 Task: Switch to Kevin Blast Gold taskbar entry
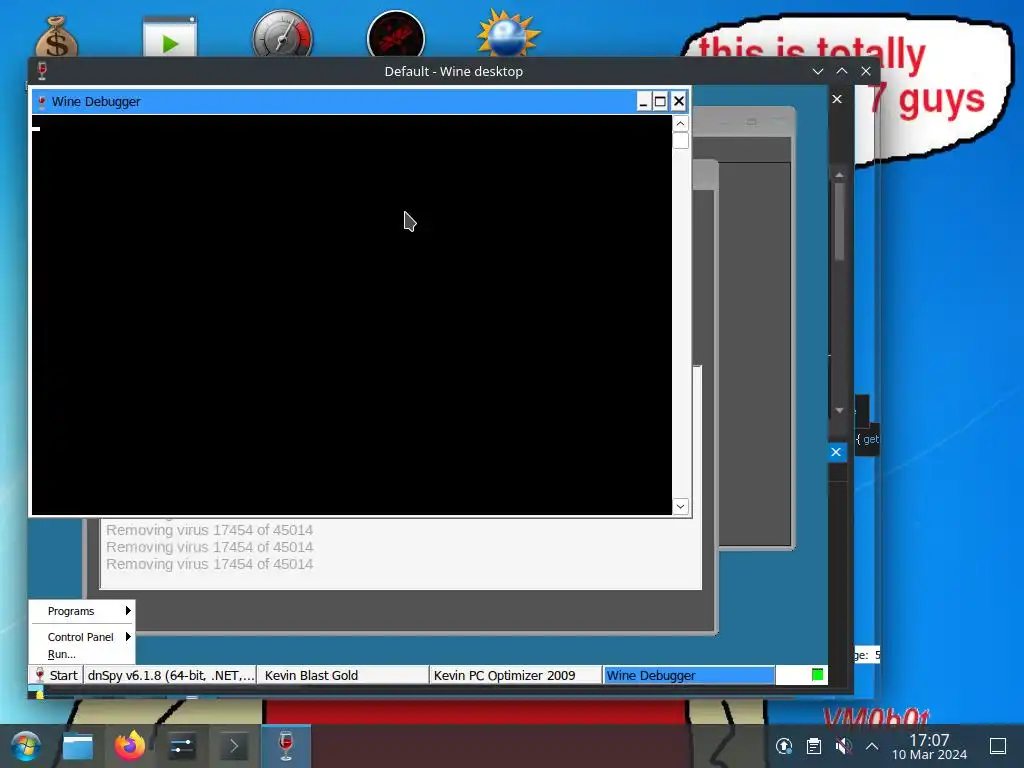coord(343,675)
